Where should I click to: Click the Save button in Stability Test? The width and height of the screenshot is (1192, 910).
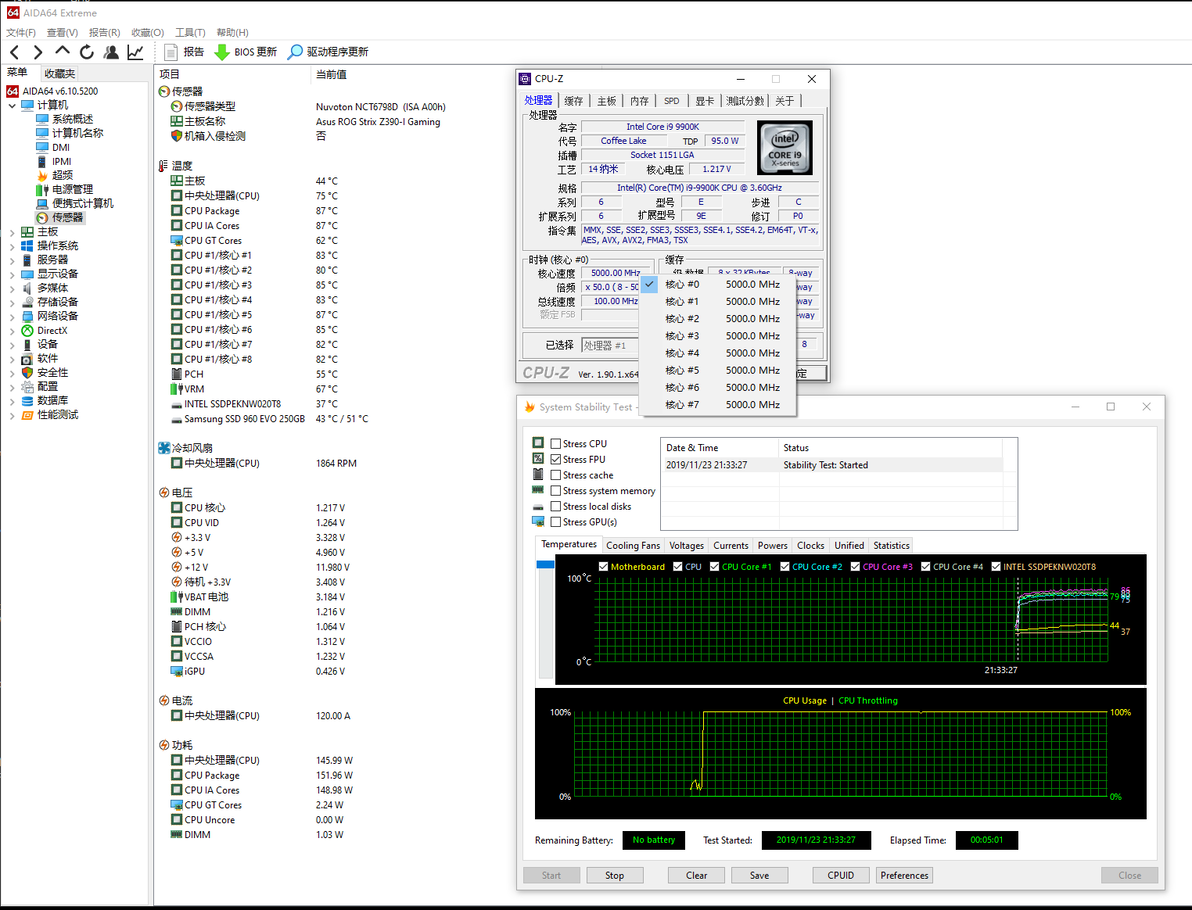click(759, 876)
